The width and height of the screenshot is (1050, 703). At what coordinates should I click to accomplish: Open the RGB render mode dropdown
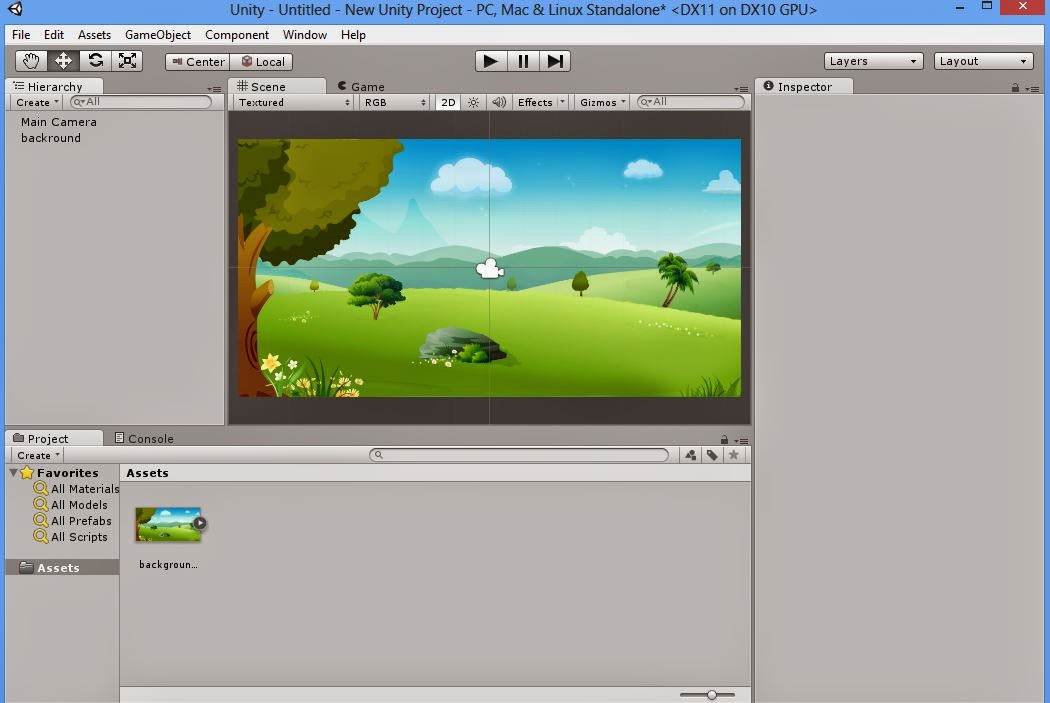(x=394, y=102)
